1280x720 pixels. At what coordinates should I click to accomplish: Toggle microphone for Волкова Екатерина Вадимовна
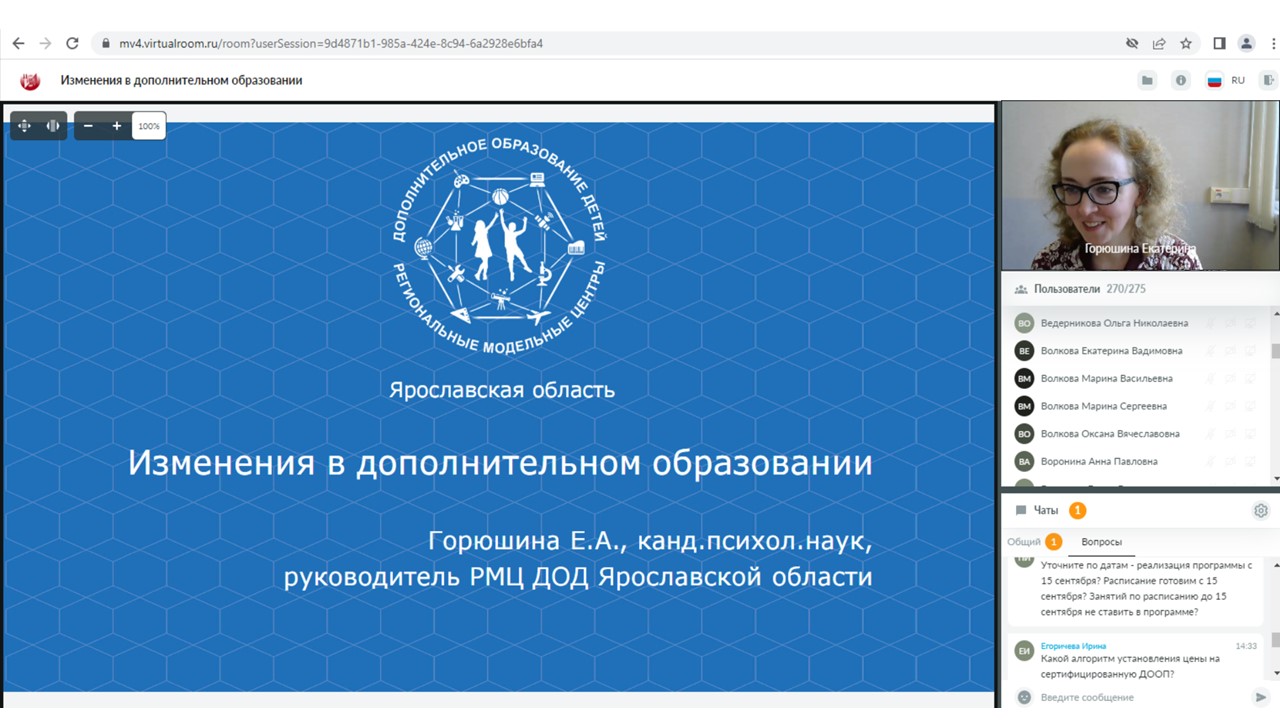pyautogui.click(x=1210, y=351)
